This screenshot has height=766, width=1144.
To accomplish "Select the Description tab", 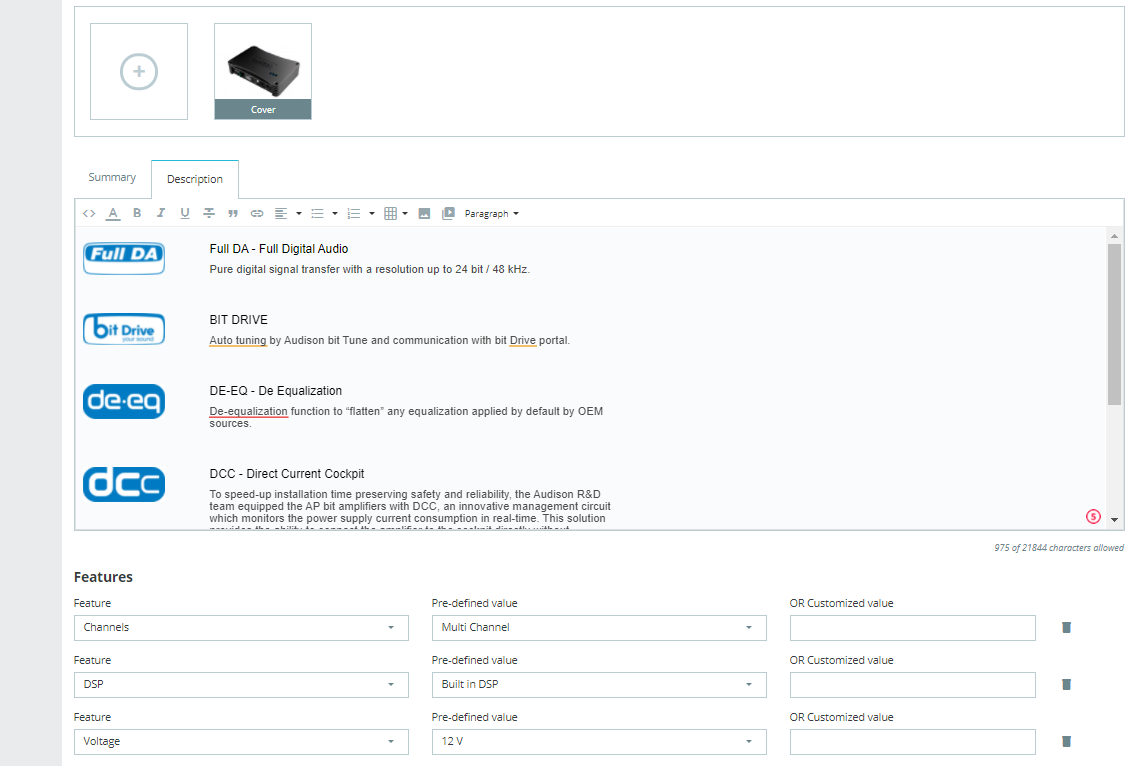I will pyautogui.click(x=195, y=179).
